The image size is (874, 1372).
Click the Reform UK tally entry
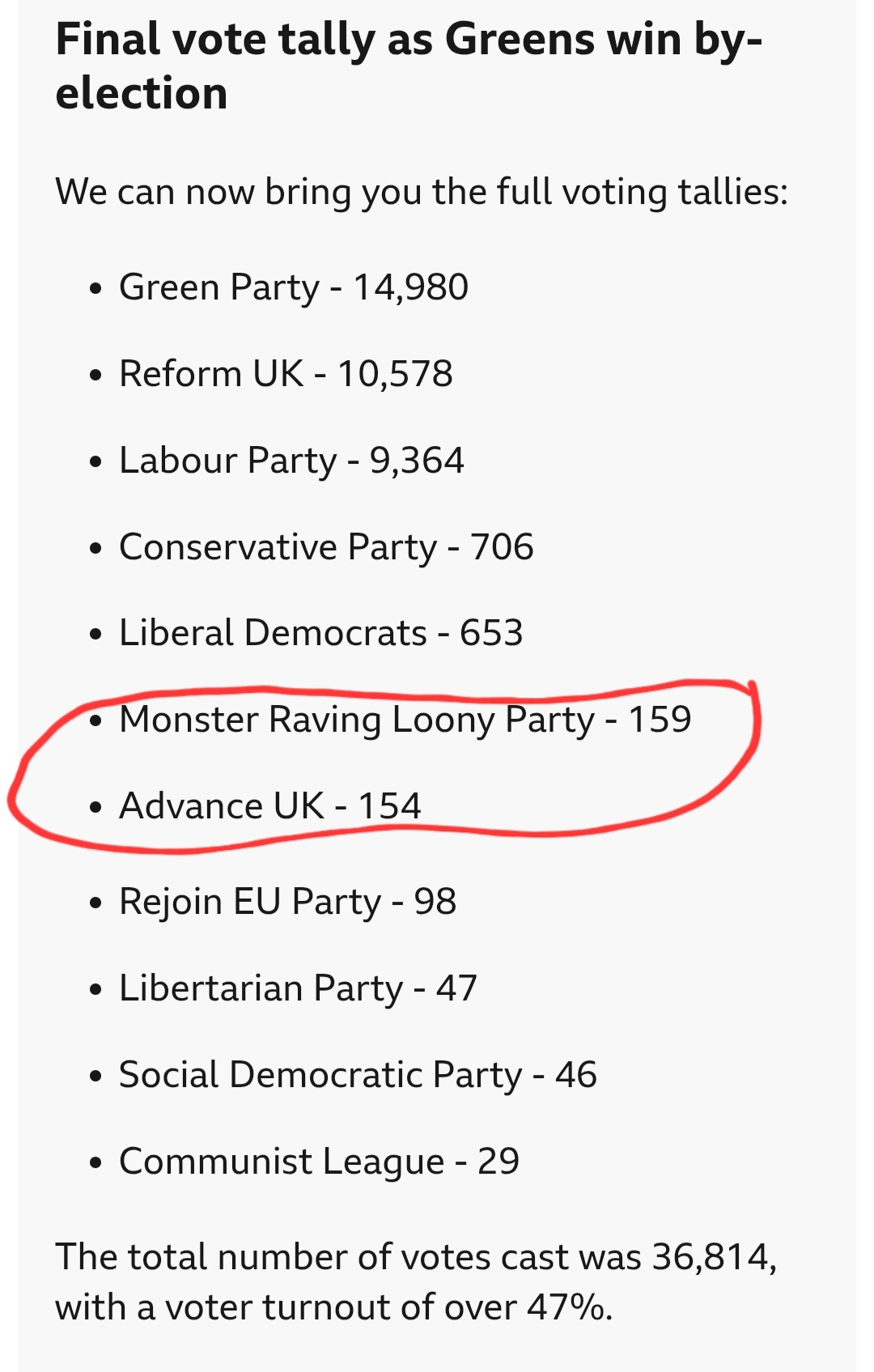(285, 375)
